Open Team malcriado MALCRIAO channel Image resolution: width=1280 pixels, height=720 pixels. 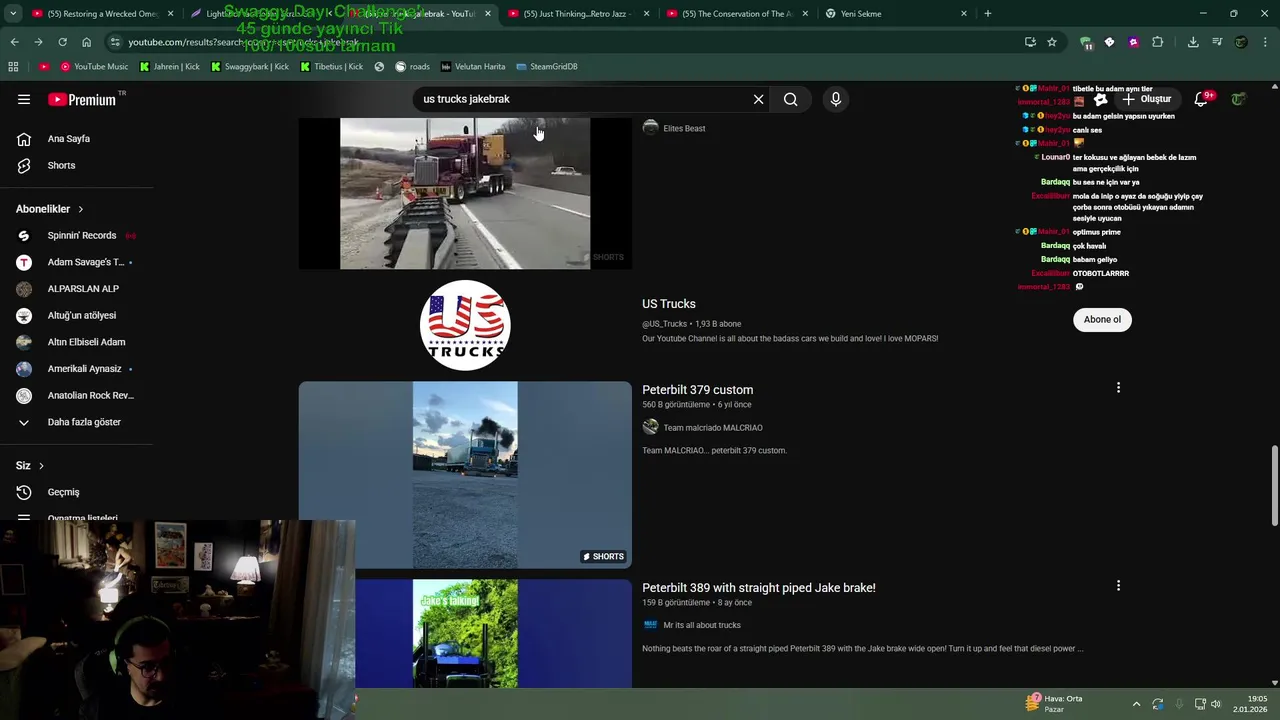tap(712, 428)
